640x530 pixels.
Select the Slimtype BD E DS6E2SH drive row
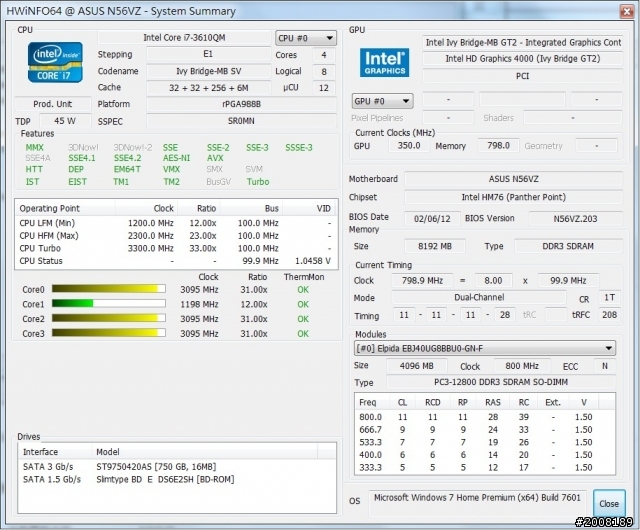177,479
